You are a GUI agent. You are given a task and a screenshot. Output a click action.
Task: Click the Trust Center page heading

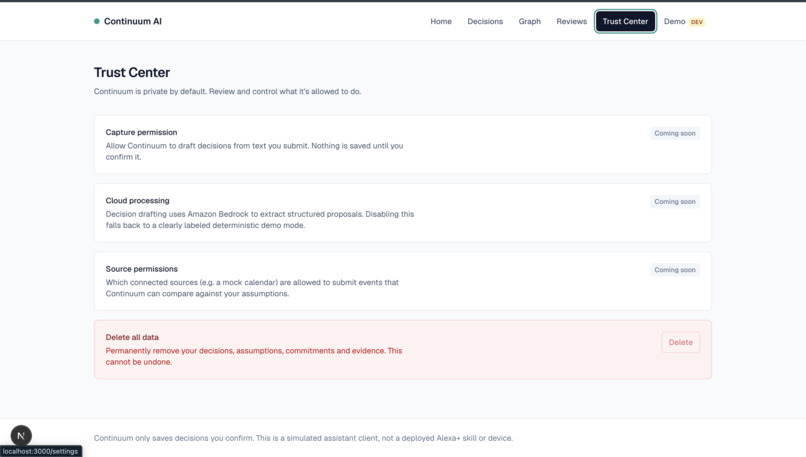pyautogui.click(x=132, y=72)
